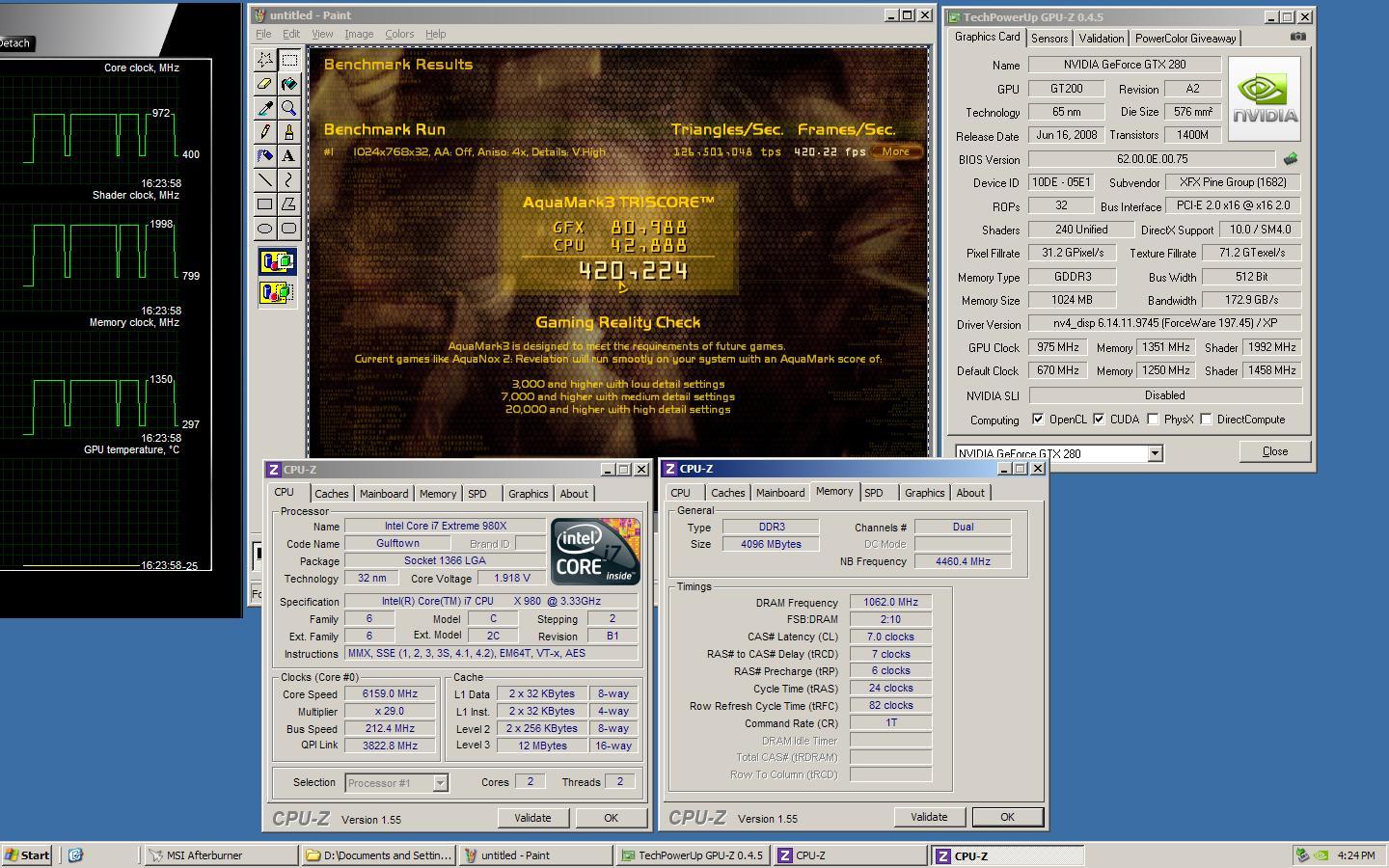Switch to TechPowerUp GPU-Z taskbar item
1389x868 pixels.
693,854
